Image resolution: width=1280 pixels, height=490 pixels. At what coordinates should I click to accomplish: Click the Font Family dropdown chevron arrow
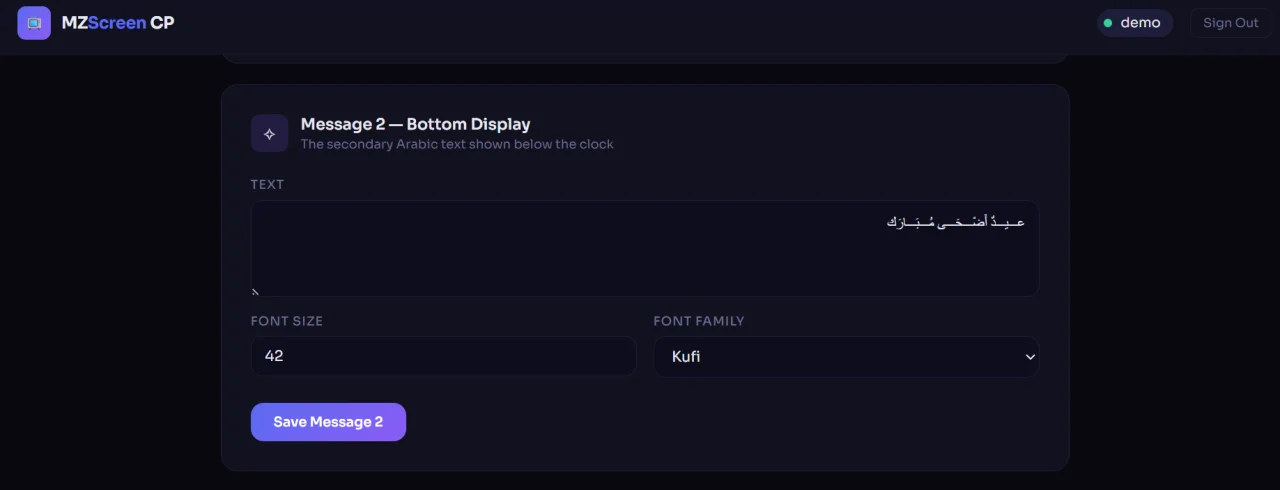coord(1030,357)
